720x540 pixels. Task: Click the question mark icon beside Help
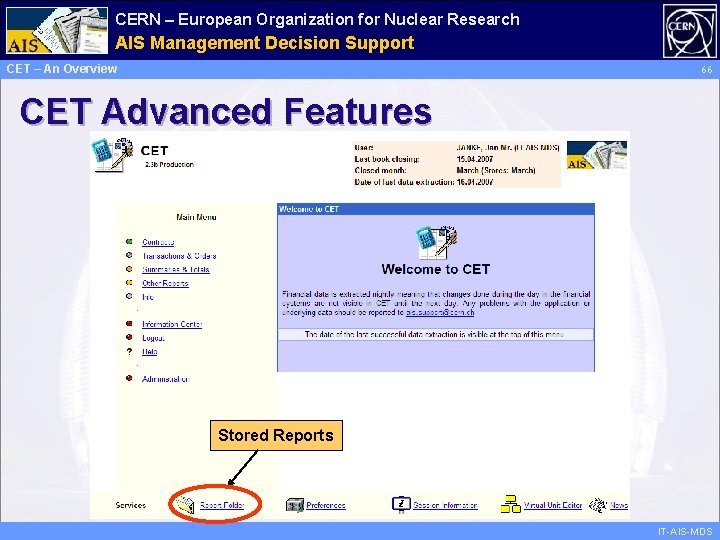click(129, 351)
